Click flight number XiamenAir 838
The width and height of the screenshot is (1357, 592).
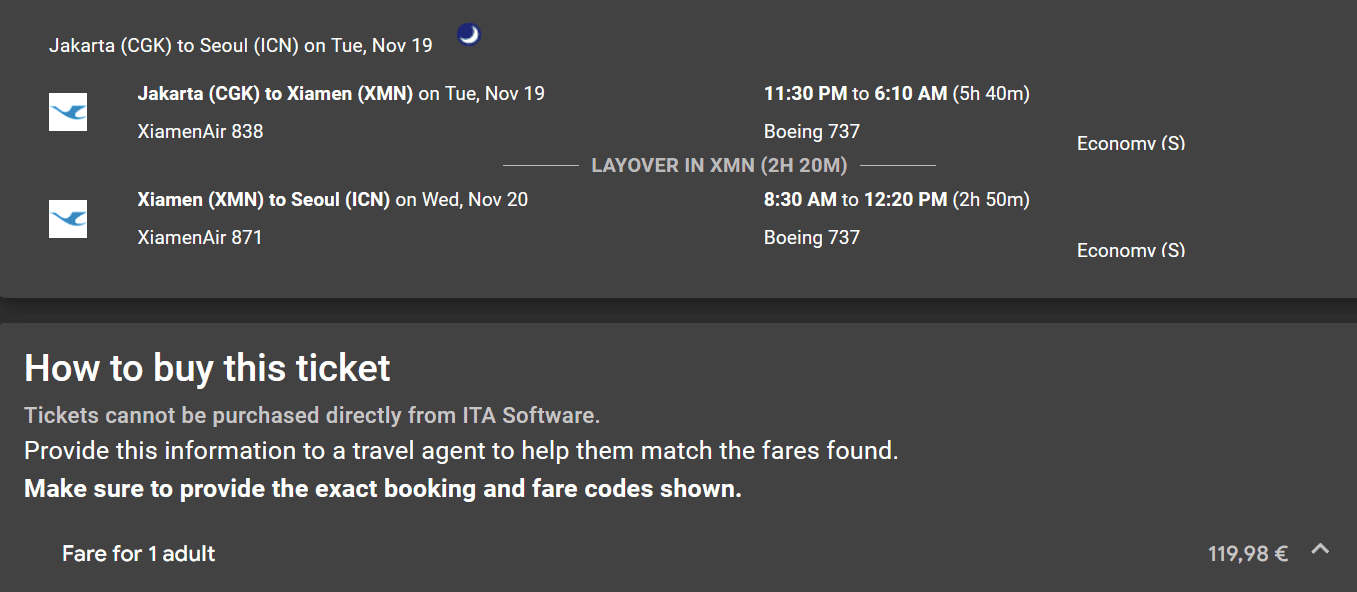click(200, 131)
